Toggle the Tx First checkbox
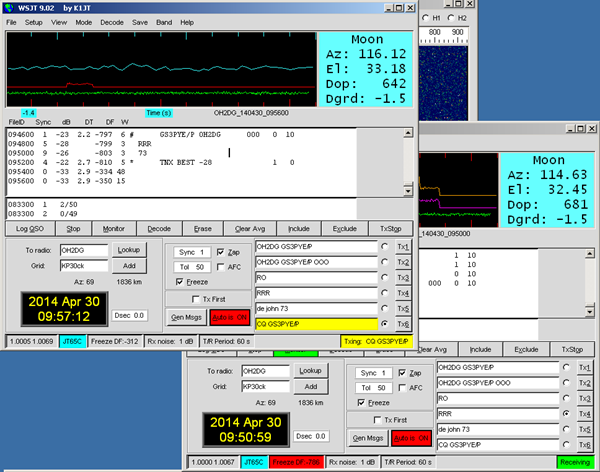Viewport: 600px width, 472px height. (196, 299)
